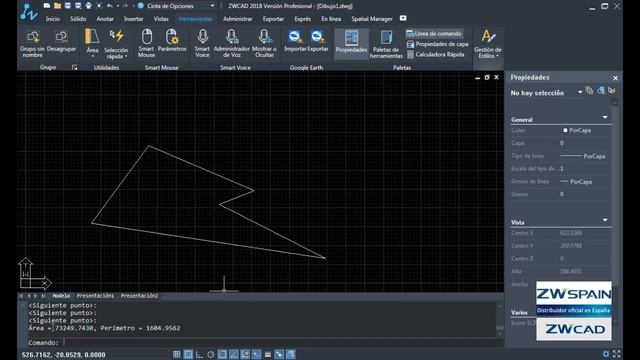Switch to the Insertar ribbon tab
Viewport: 640px width, 360px height.
(x=133, y=19)
